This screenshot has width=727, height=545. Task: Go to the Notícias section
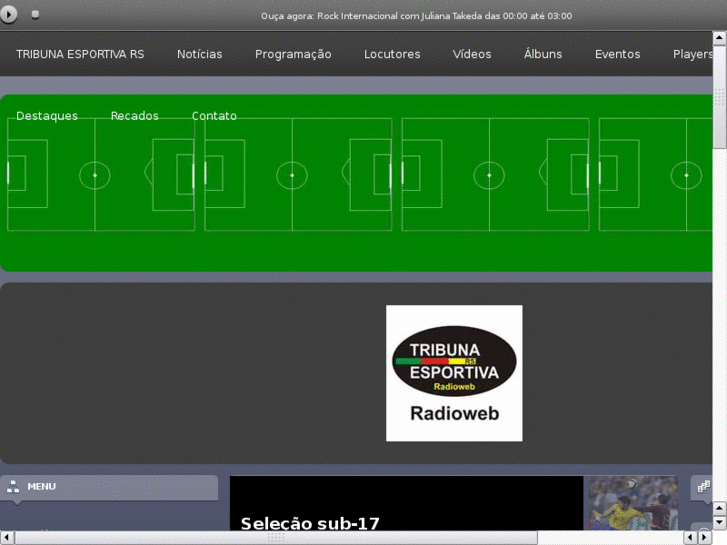[x=200, y=54]
